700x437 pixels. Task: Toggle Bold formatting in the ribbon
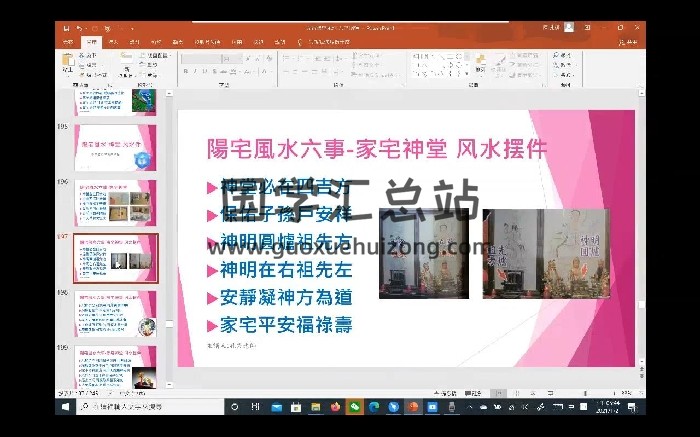(187, 71)
